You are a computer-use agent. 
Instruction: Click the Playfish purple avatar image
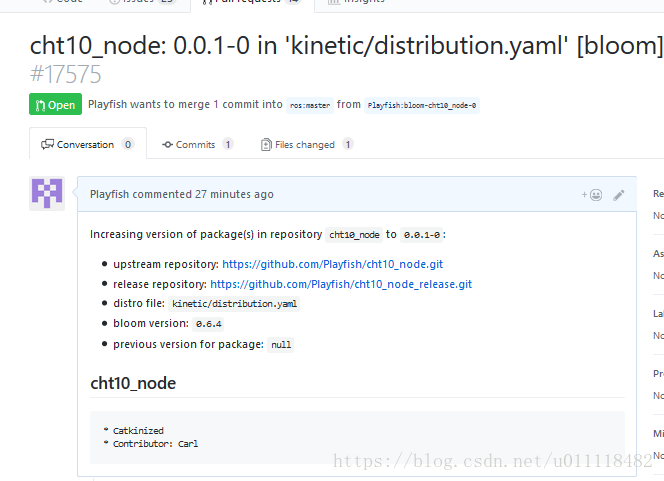[47, 194]
